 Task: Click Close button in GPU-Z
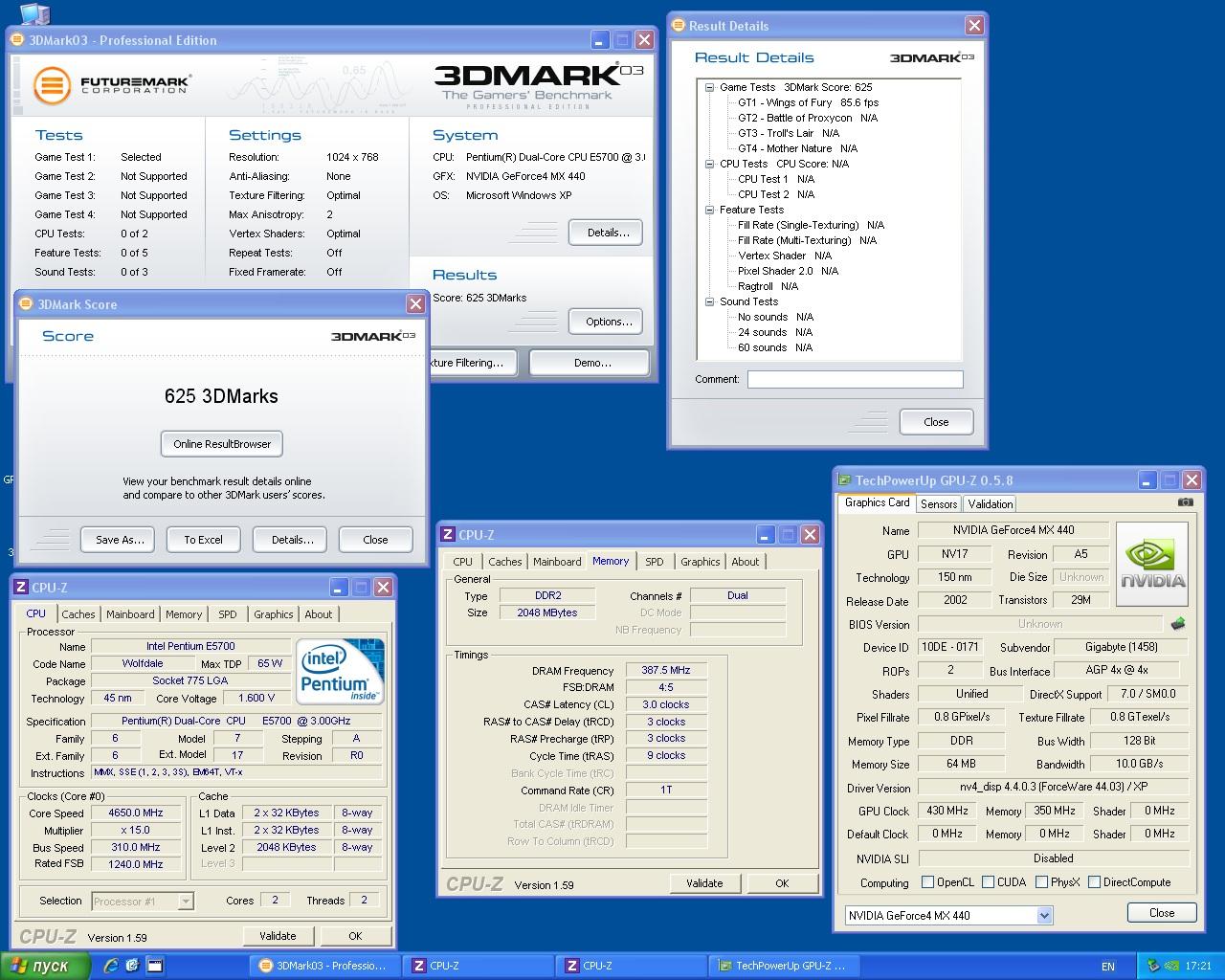tap(1162, 913)
